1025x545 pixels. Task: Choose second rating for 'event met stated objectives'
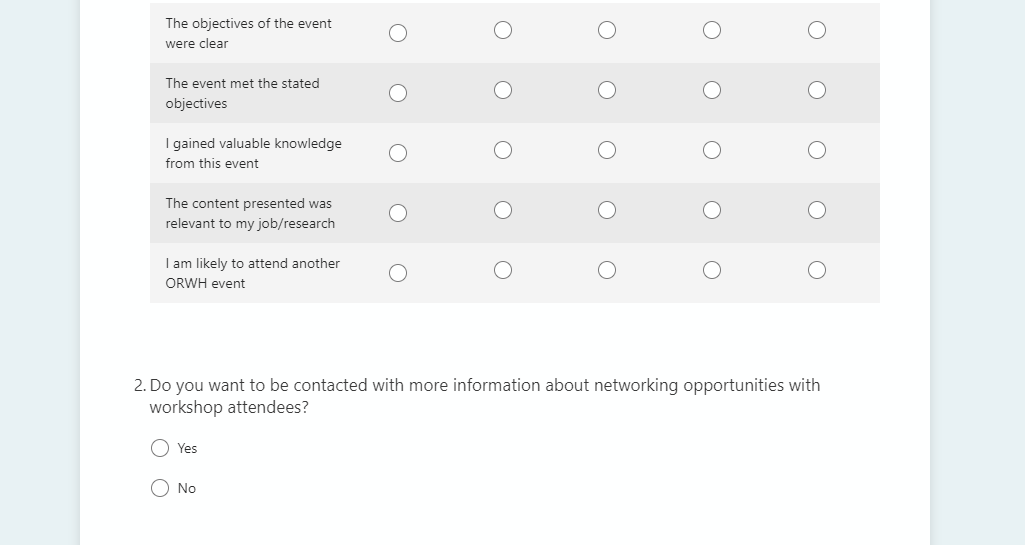(x=503, y=90)
